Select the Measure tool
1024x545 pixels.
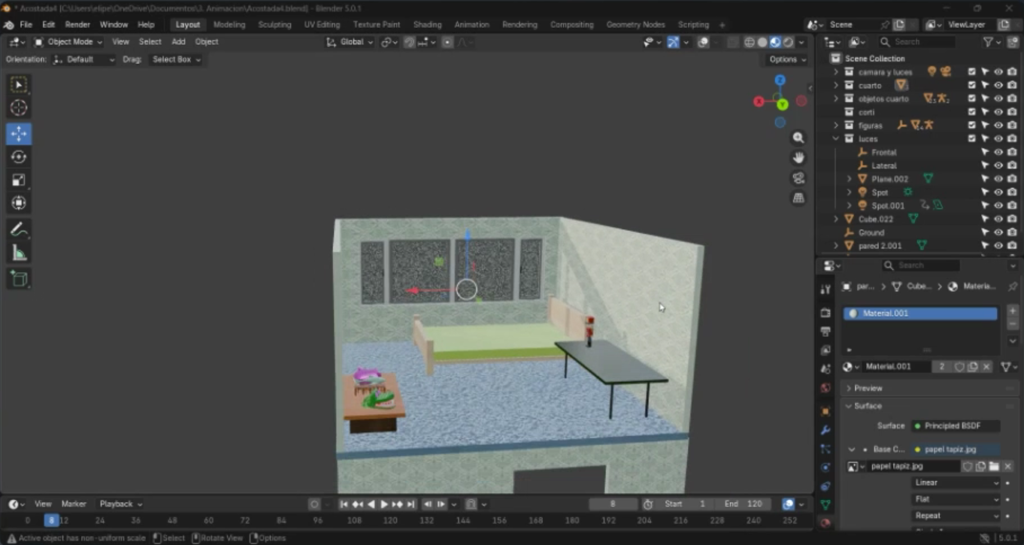pyautogui.click(x=19, y=253)
